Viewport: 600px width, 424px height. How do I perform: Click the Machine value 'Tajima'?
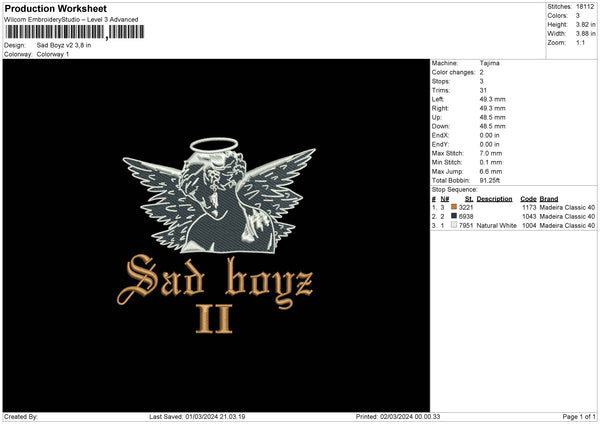coord(489,63)
